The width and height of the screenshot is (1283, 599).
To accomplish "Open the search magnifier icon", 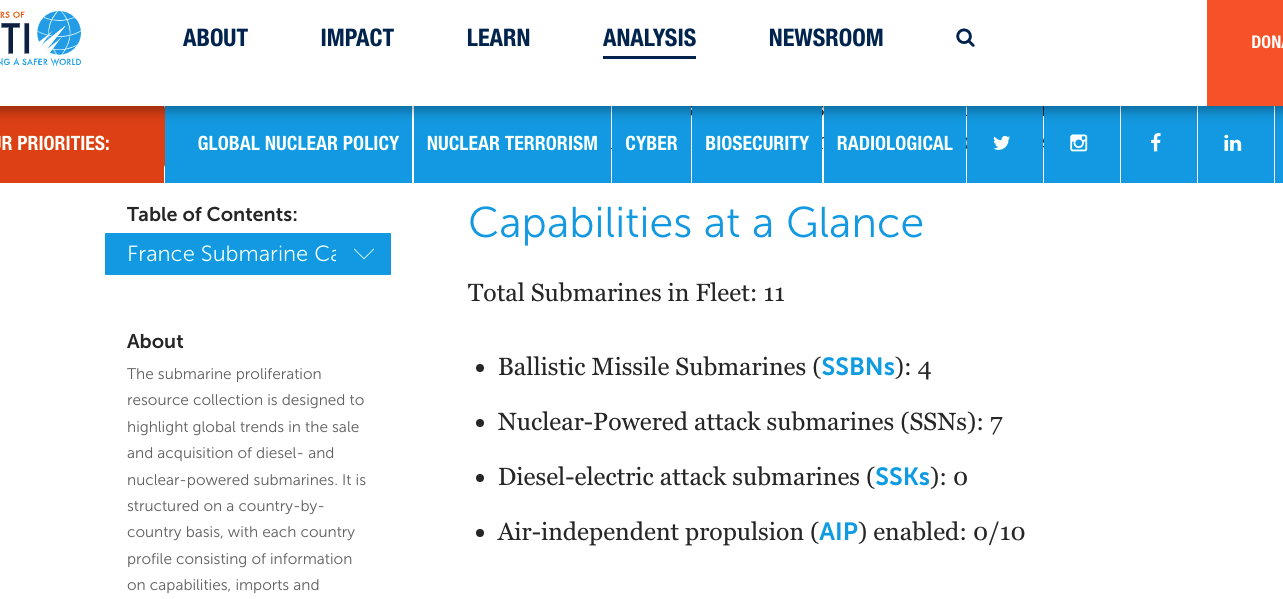I will 965,38.
